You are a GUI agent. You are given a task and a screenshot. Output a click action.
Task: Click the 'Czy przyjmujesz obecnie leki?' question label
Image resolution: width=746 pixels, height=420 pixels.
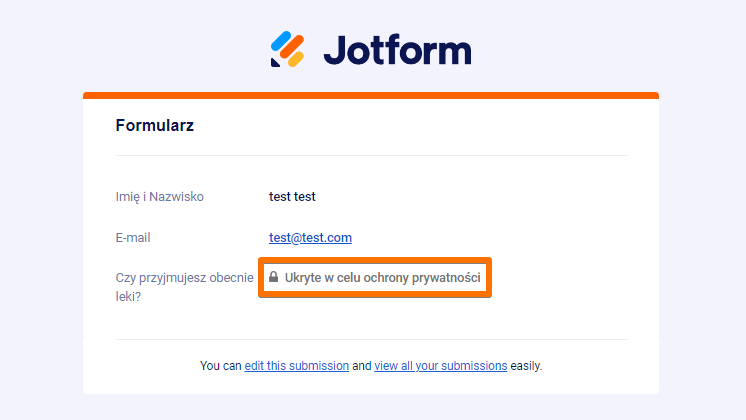[x=184, y=278]
